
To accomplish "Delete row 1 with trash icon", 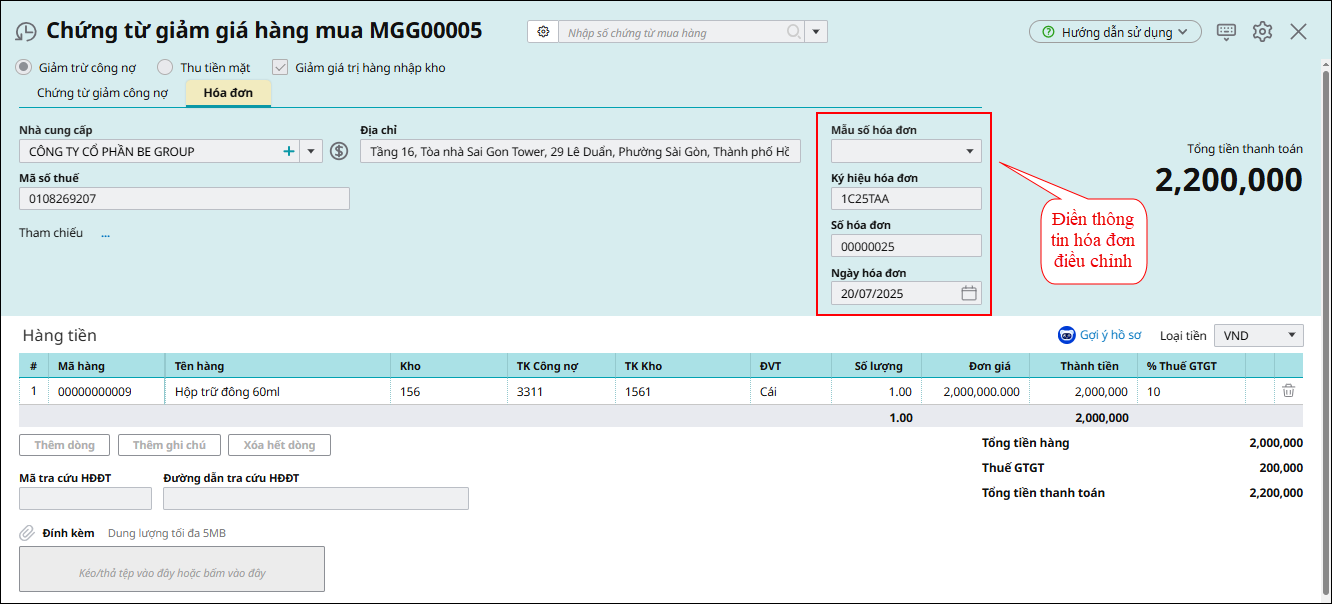I will 1288,391.
